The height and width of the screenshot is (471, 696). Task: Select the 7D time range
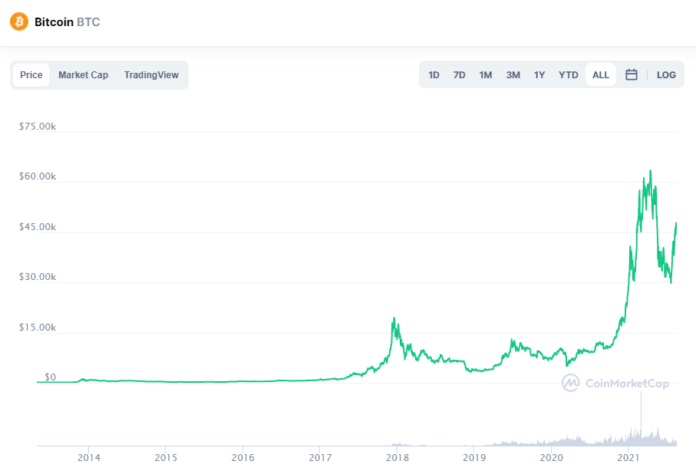click(x=459, y=75)
